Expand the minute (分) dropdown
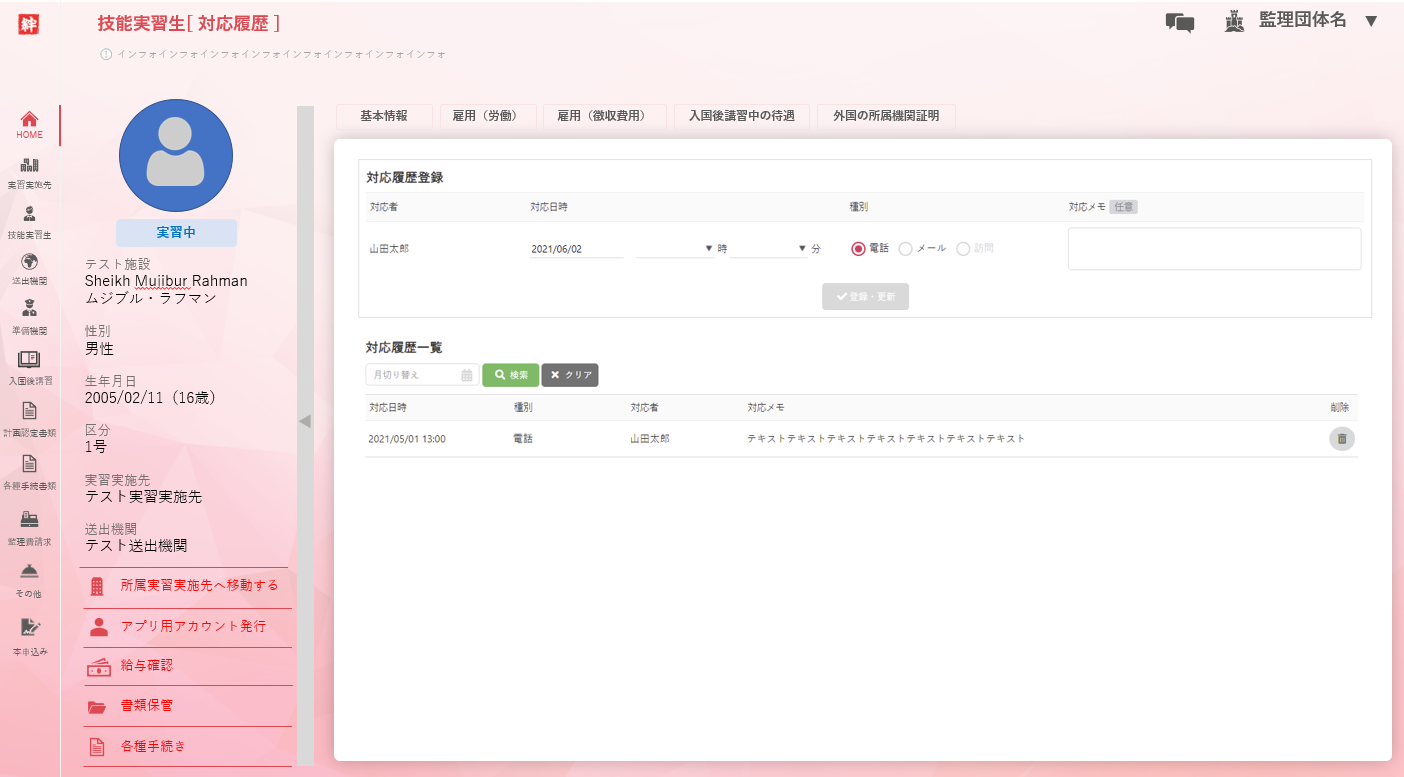This screenshot has width=1404, height=777. click(x=768, y=248)
